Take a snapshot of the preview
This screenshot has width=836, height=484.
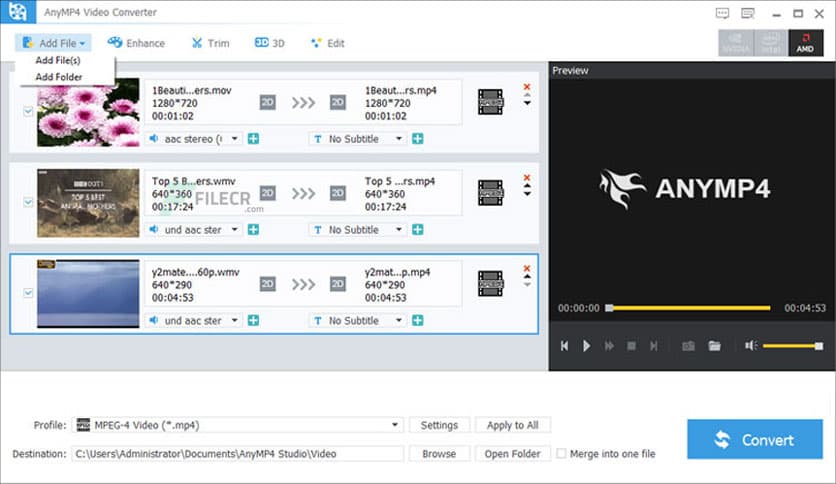[x=688, y=346]
